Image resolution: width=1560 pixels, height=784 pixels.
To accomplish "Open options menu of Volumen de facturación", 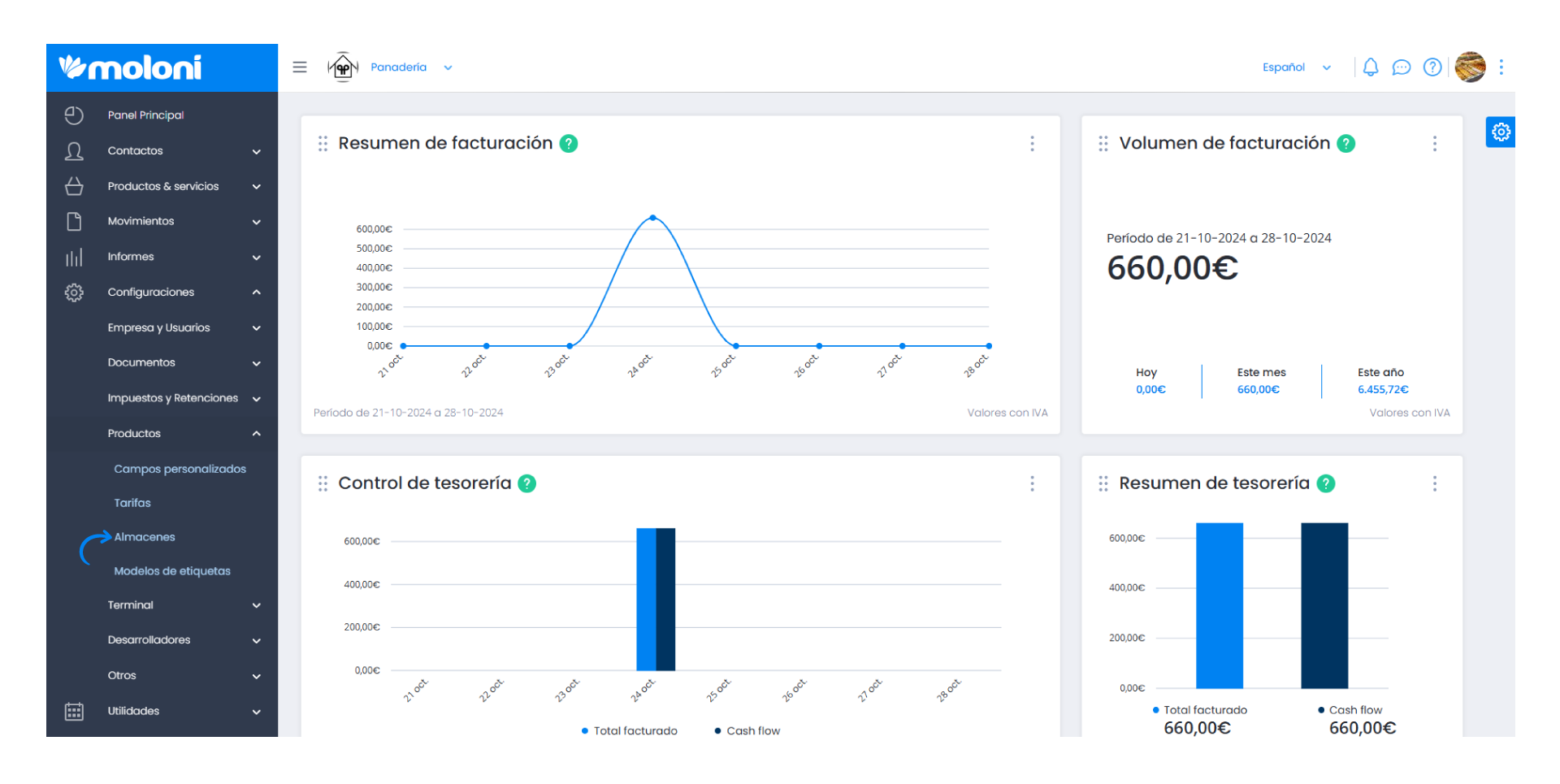I will tap(1435, 144).
